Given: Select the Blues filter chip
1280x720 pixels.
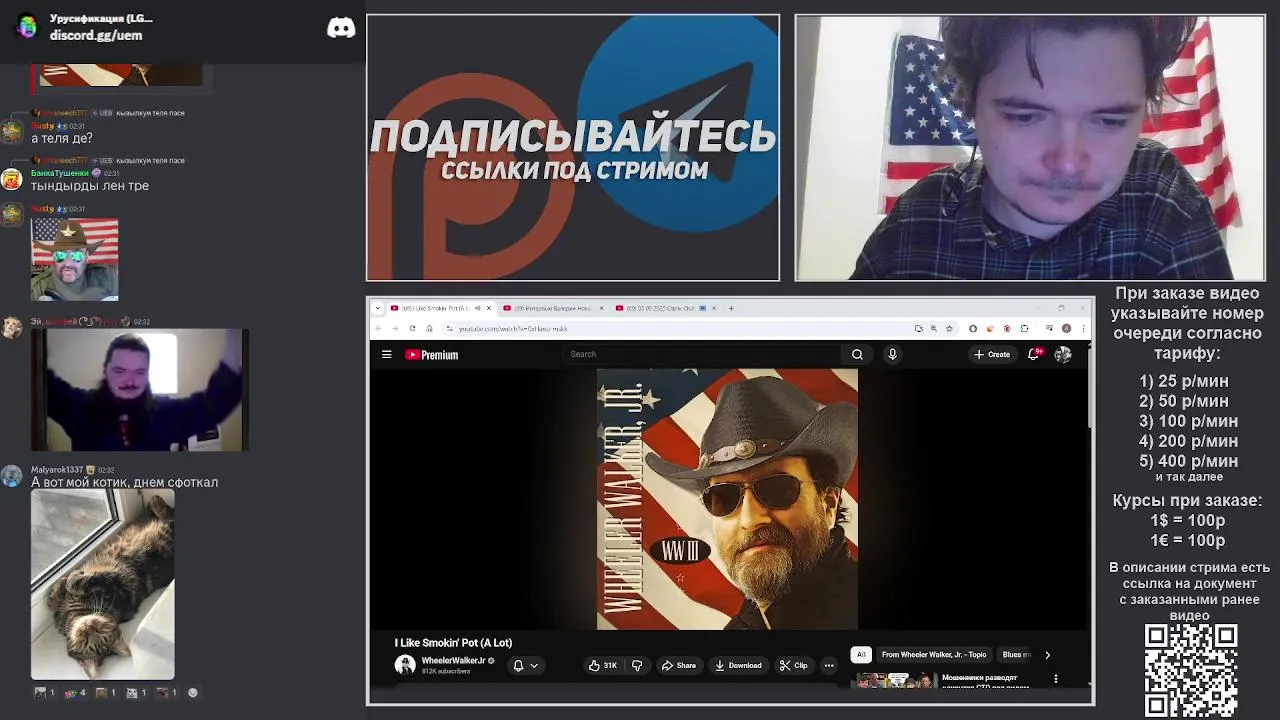Looking at the screenshot, I should 1015,655.
